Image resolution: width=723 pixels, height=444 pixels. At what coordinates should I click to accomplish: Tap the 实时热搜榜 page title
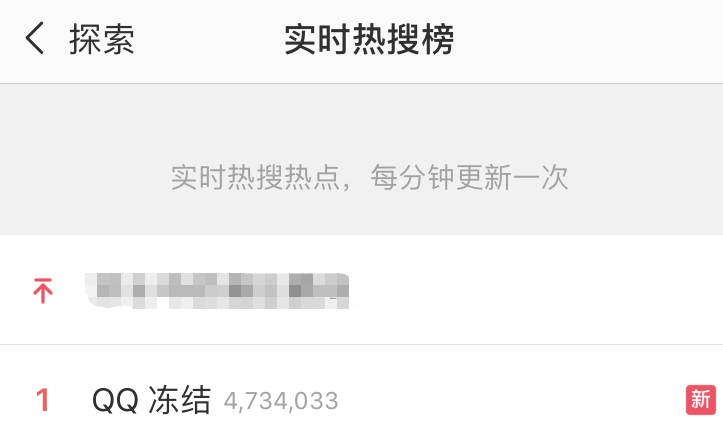[369, 39]
